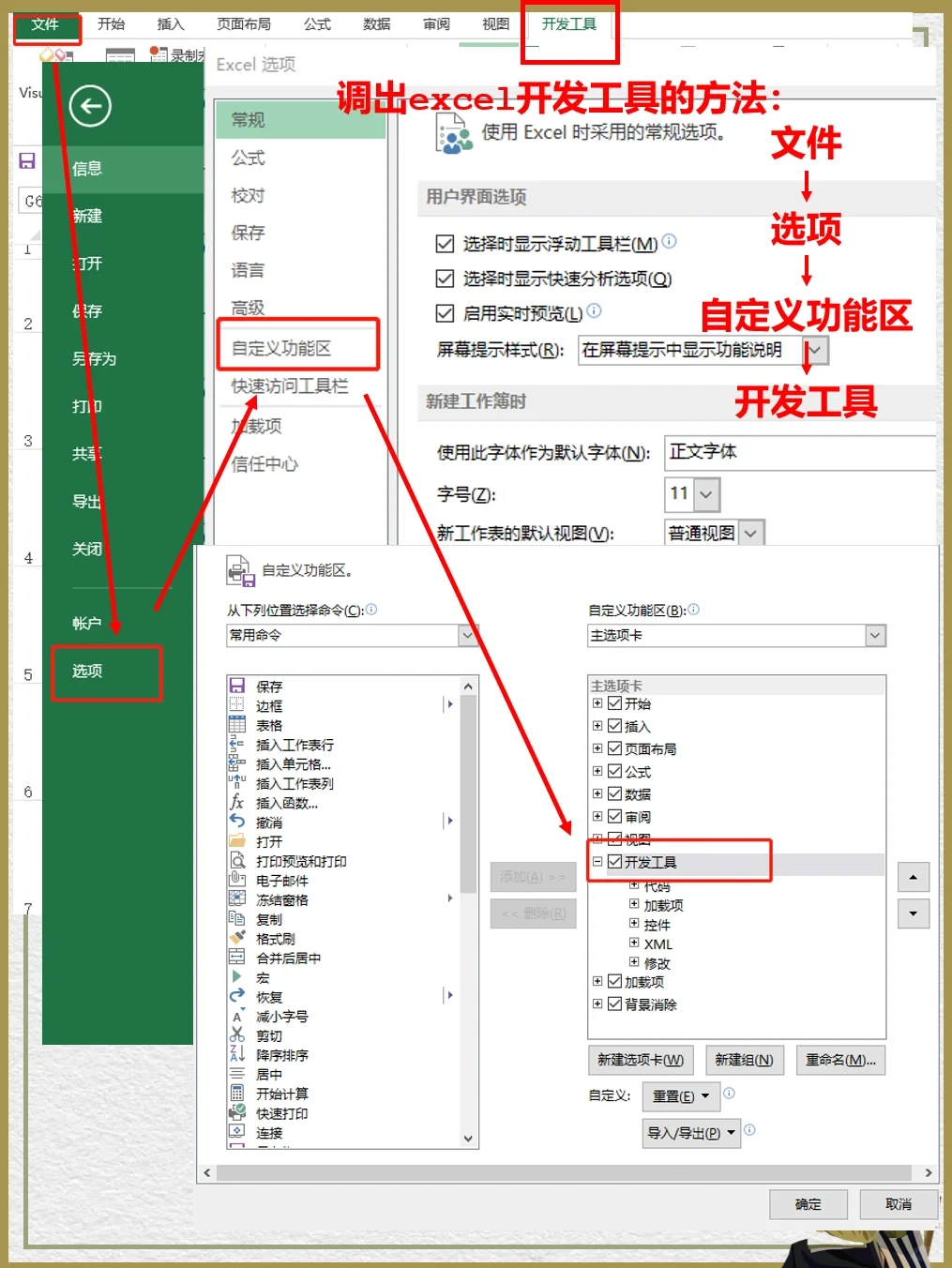Screen dimensions: 952x1268
Task: Click the 确定 button
Action: pos(808,1204)
